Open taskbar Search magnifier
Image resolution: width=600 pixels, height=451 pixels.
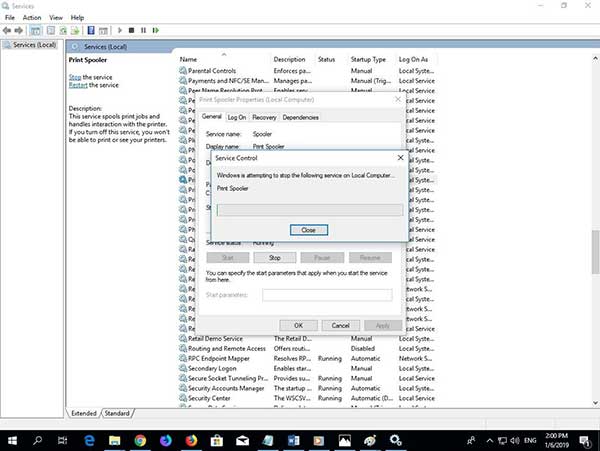pos(38,441)
